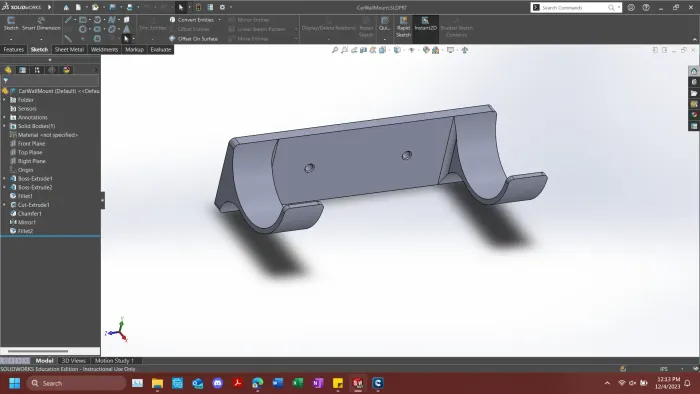Expand the SOLIDWORKS menu arrow
700x394 pixels.
point(50,7)
